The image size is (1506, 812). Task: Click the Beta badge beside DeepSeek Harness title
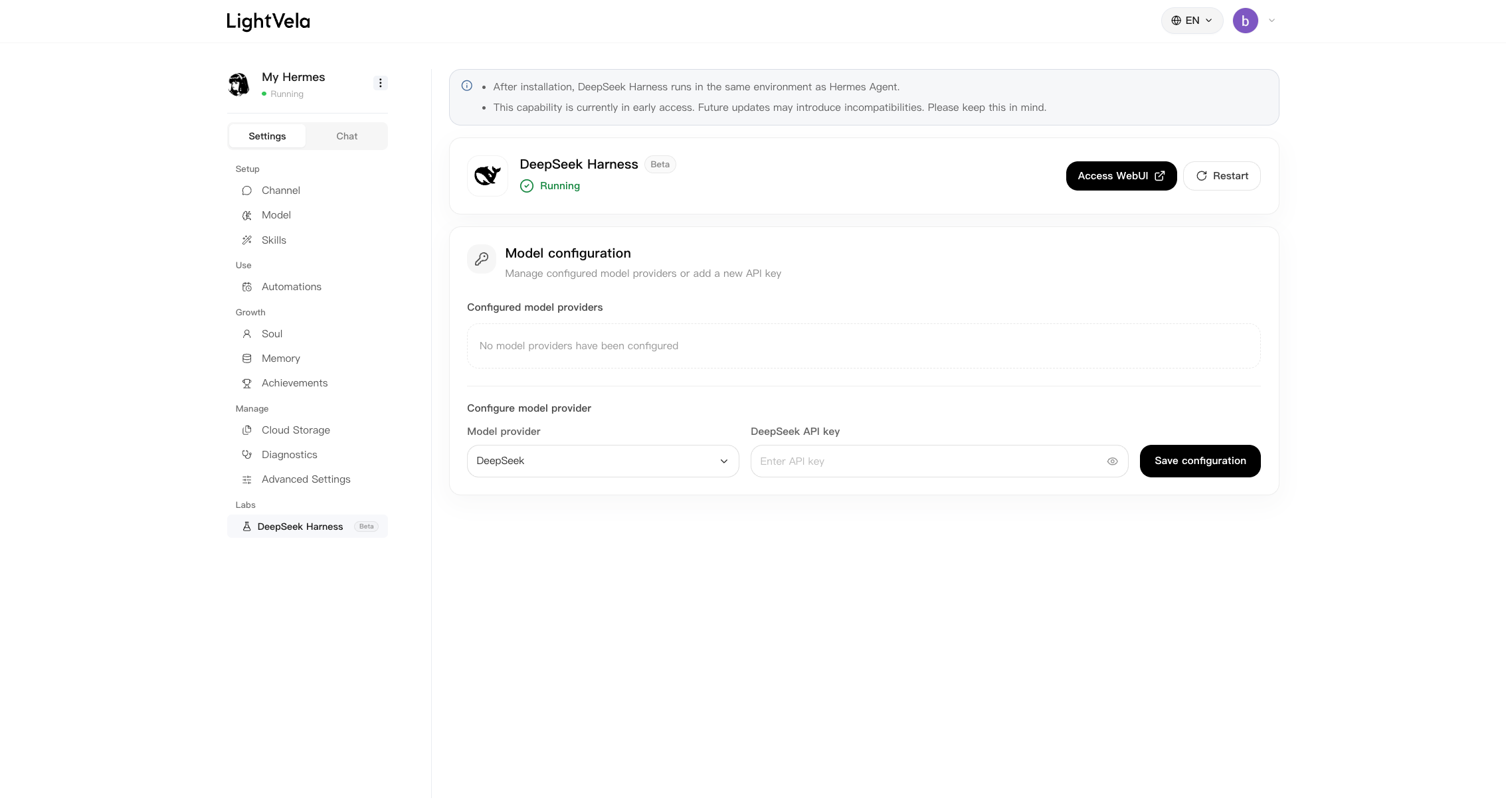(x=660, y=165)
